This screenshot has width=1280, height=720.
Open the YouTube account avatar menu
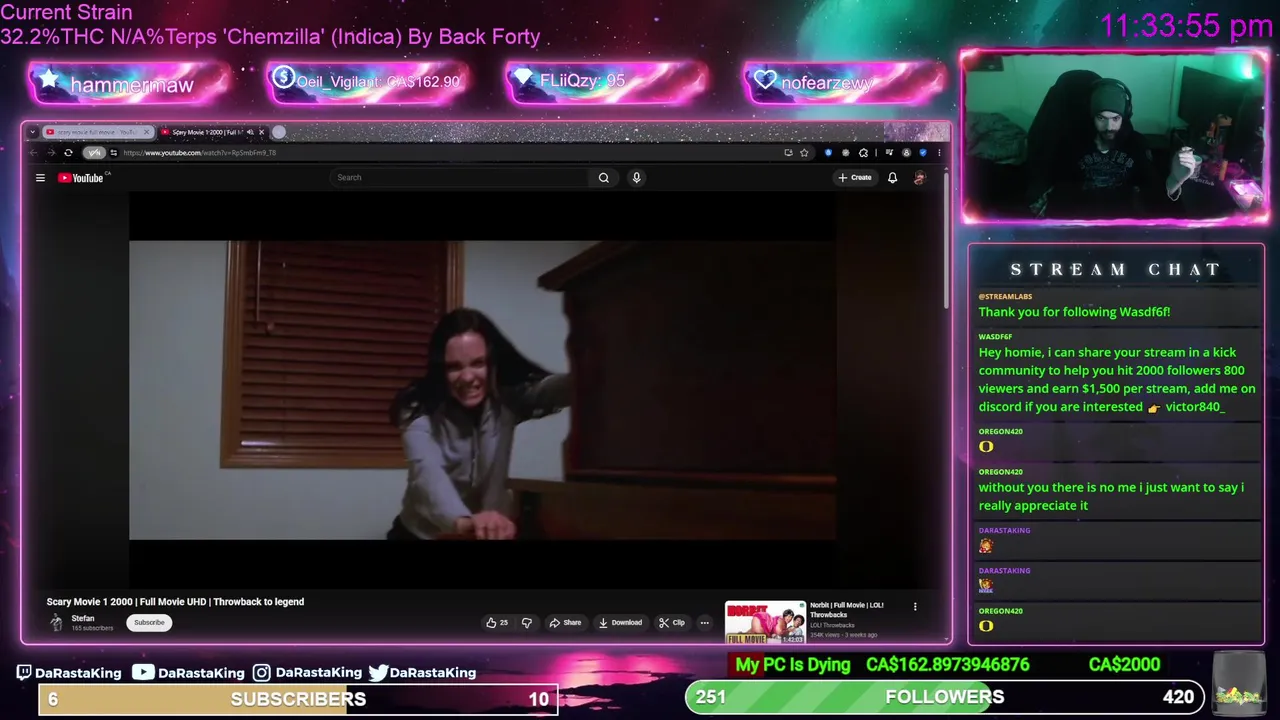point(920,177)
